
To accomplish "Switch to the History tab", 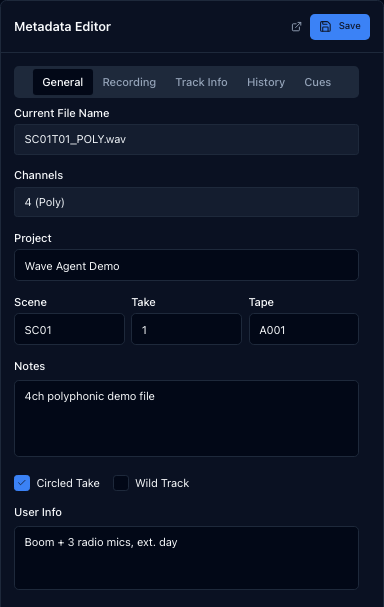I will click(266, 82).
